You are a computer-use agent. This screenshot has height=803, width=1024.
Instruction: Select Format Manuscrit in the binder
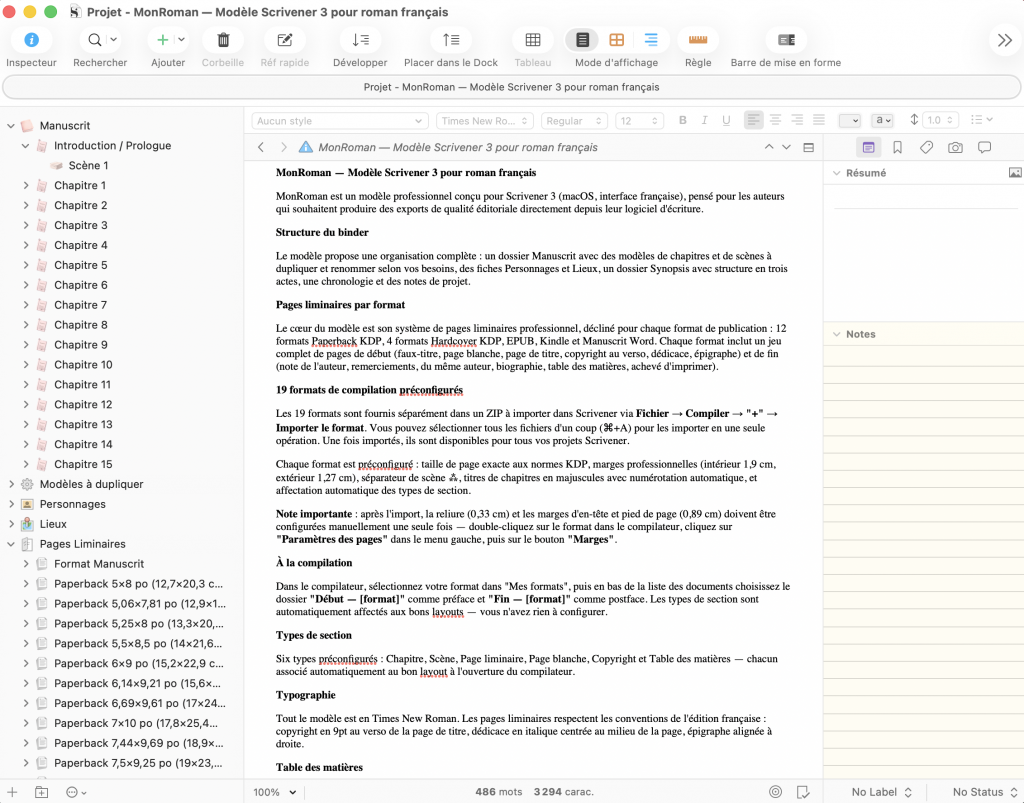point(99,564)
